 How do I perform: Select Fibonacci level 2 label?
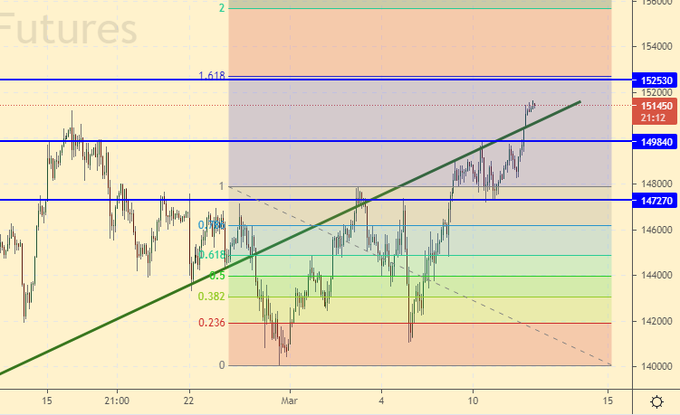[221, 8]
